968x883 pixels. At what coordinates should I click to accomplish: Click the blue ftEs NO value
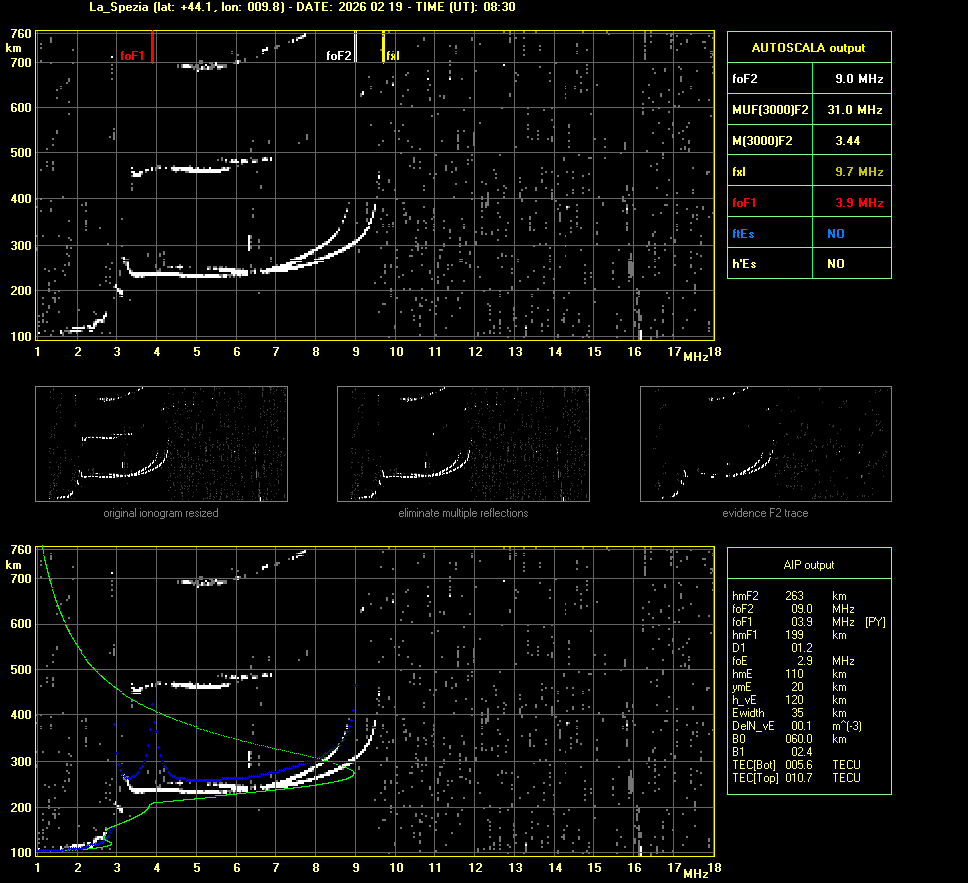click(835, 234)
